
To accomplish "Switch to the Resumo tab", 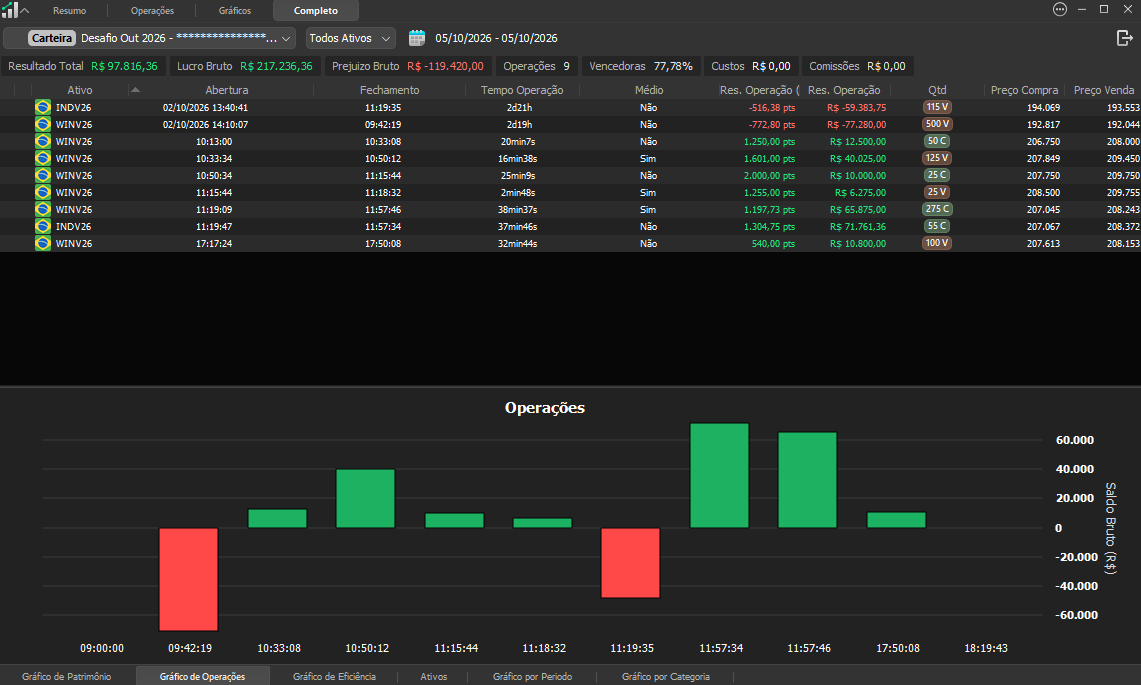I will pos(69,10).
